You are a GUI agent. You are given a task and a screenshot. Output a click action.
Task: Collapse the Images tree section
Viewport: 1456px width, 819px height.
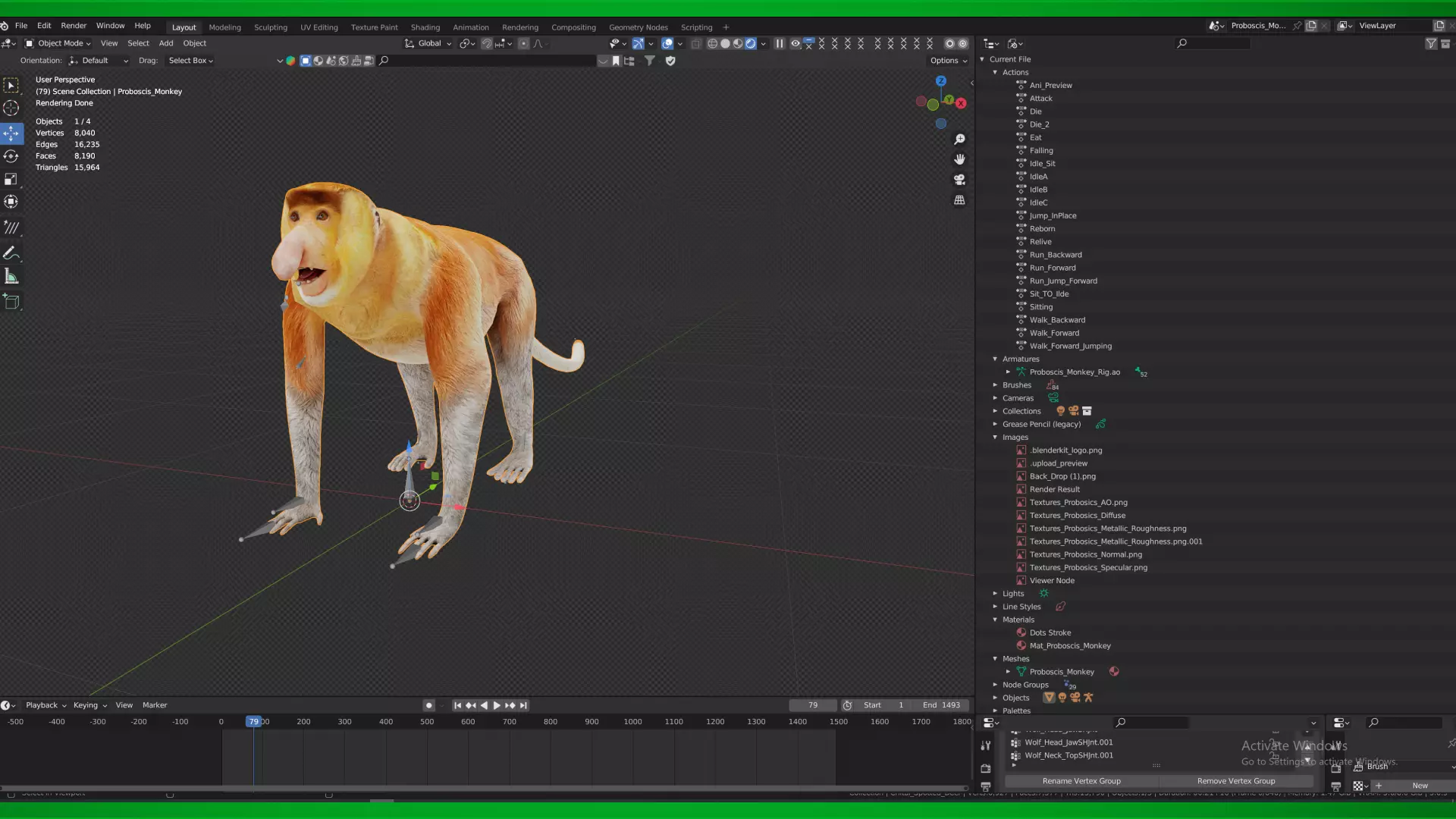click(x=996, y=438)
